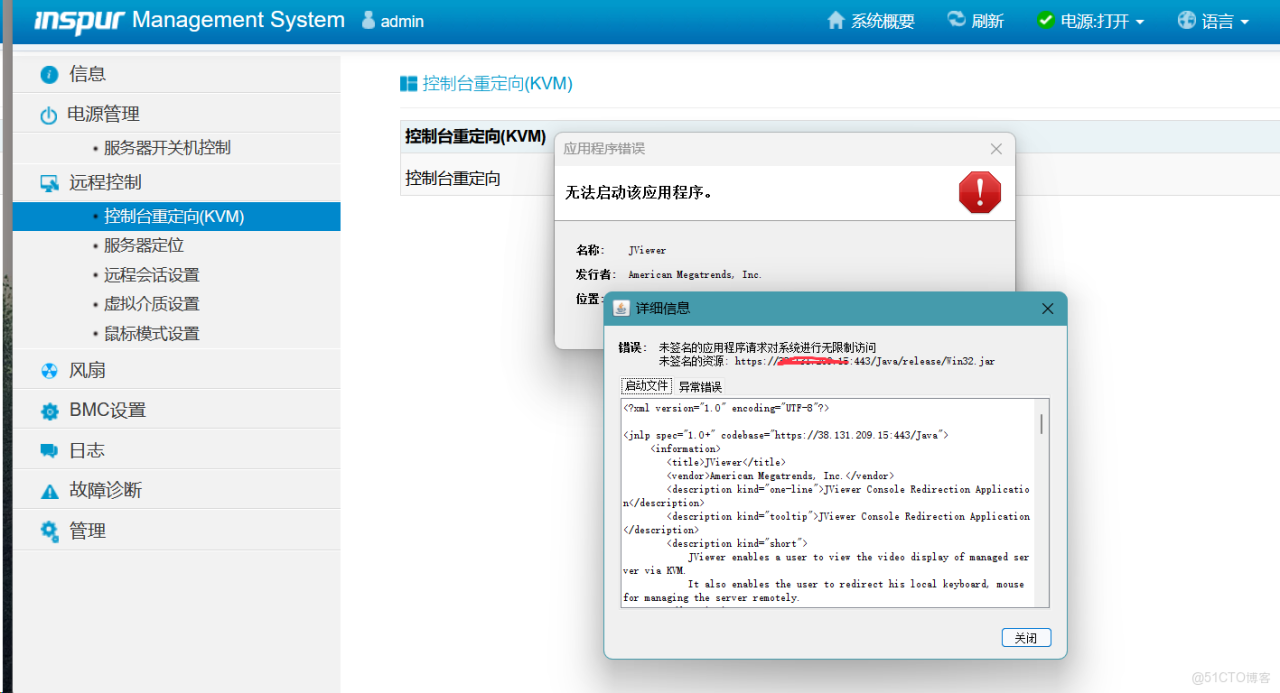The height and width of the screenshot is (693, 1280).
Task: Close the 应用程序错误 dialog
Action: click(x=996, y=149)
